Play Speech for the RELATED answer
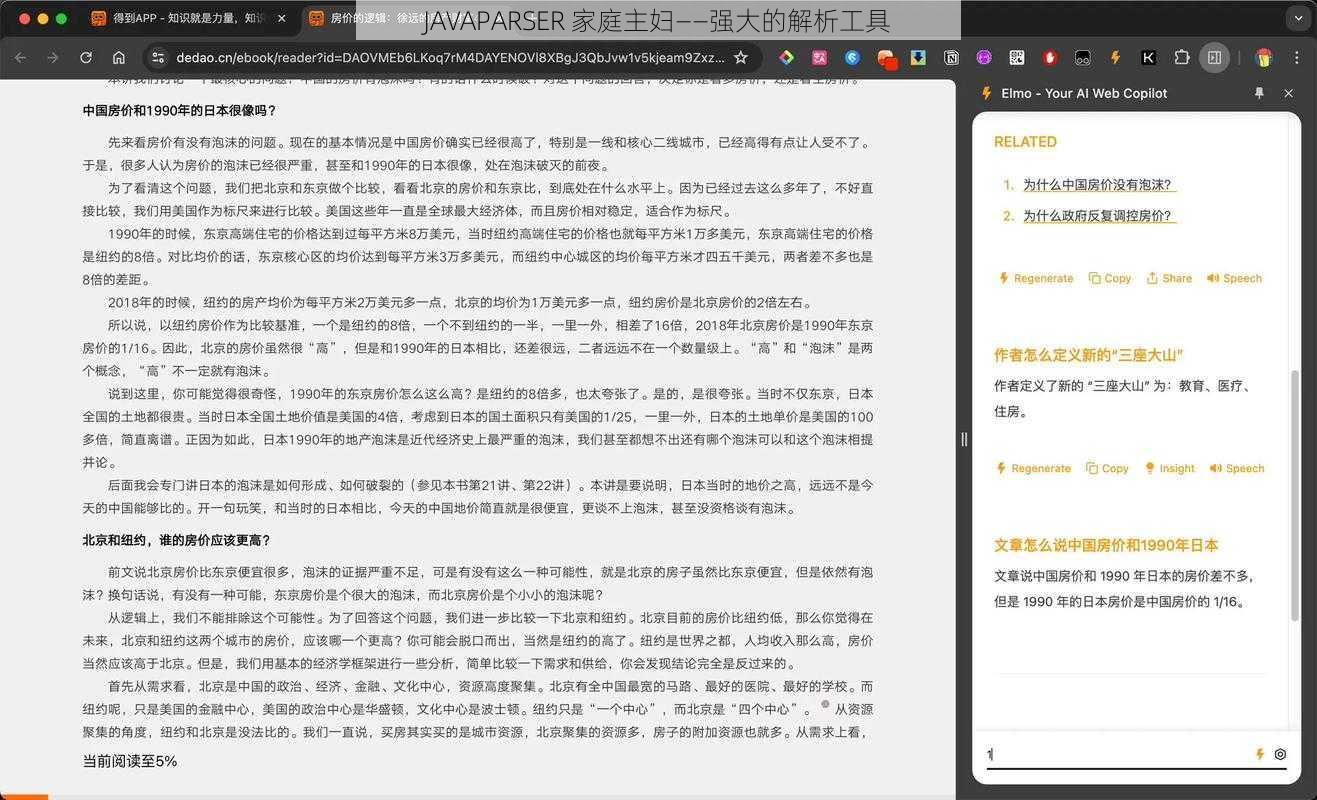 [1234, 278]
